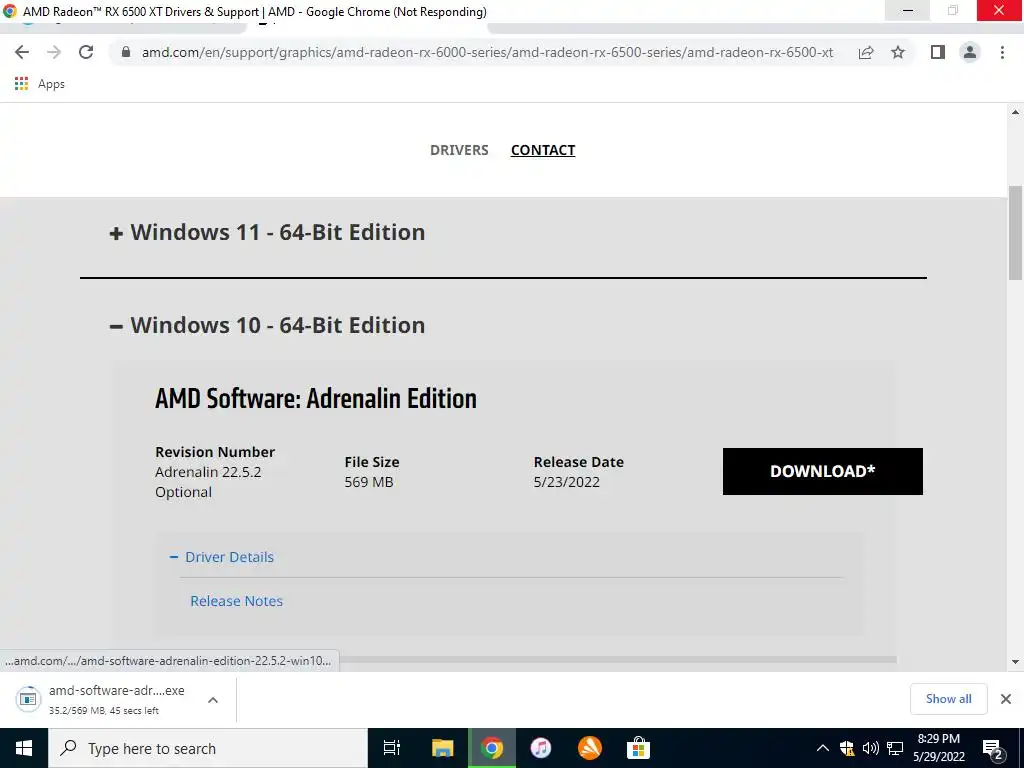Open the Release Notes link

click(x=236, y=601)
